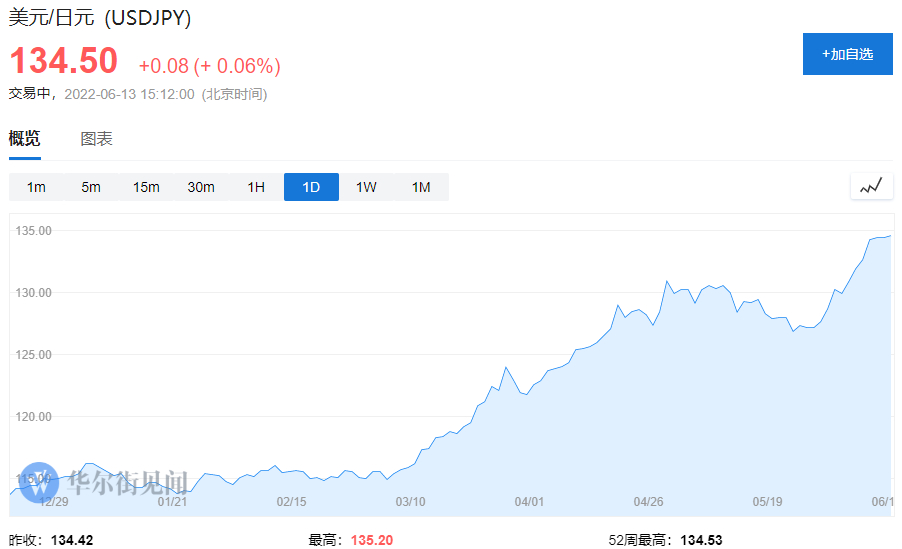Click the +加自选 button
The image size is (902, 549).
point(847,54)
